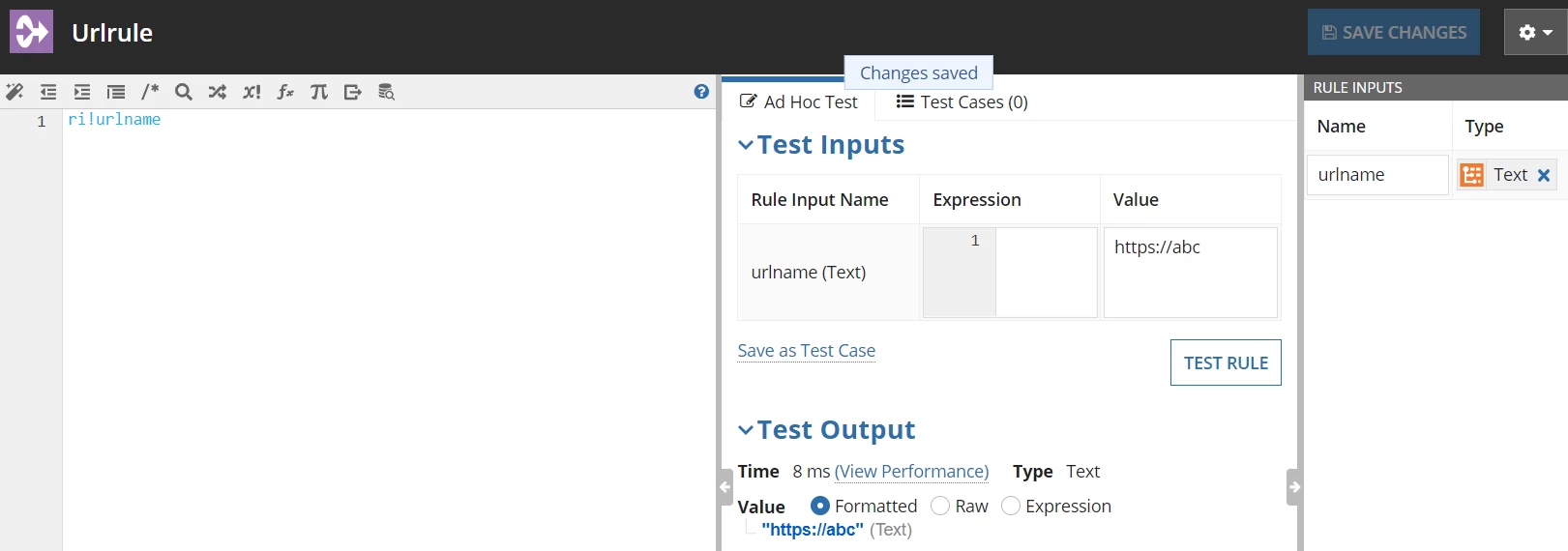This screenshot has width=1568, height=551.
Task: Click the purple Appian rule logo icon
Action: tap(31, 32)
